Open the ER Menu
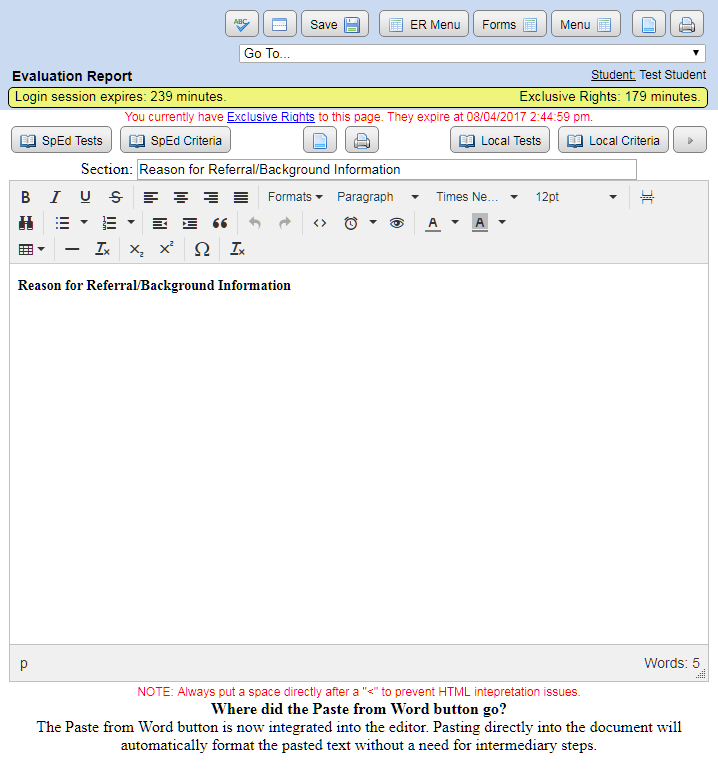The height and width of the screenshot is (784, 718). (x=424, y=25)
